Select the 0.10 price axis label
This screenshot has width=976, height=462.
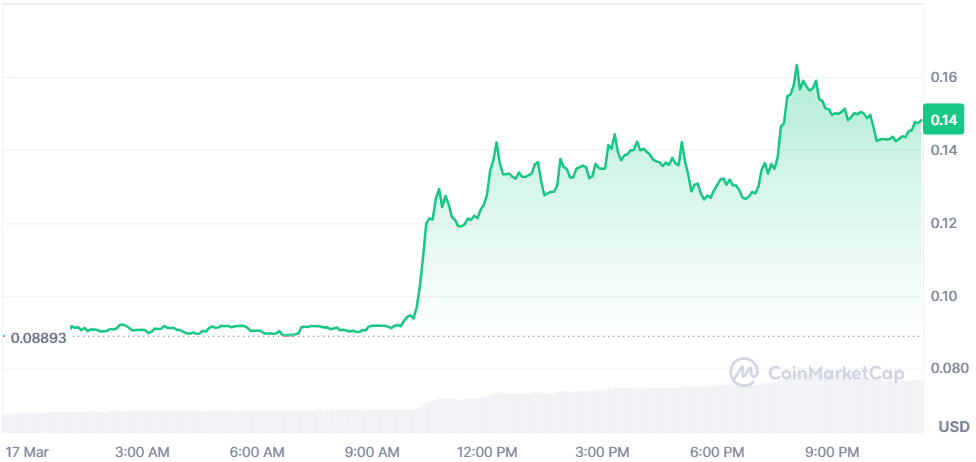945,297
